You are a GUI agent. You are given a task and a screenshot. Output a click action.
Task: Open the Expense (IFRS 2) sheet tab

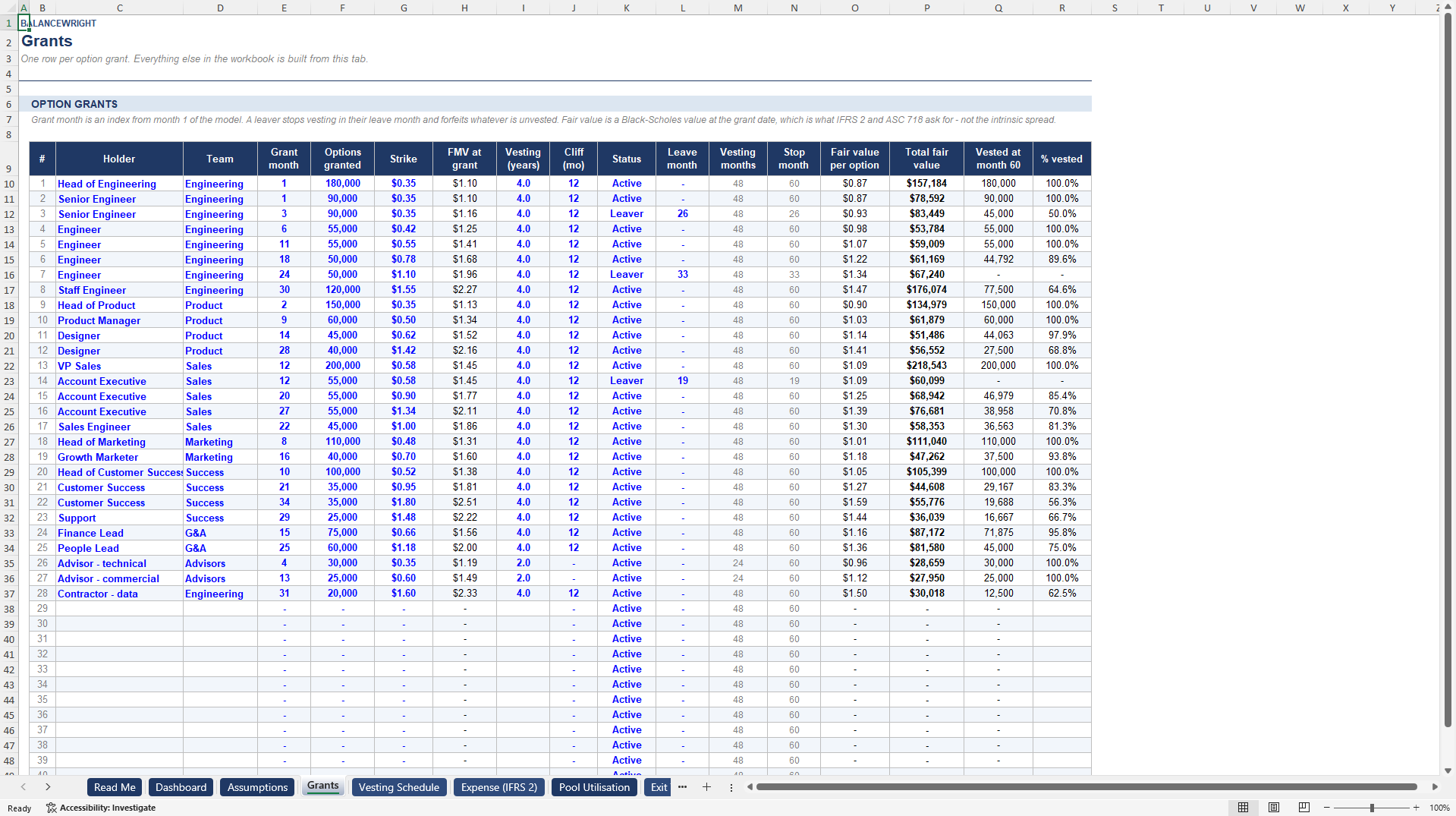pos(499,787)
